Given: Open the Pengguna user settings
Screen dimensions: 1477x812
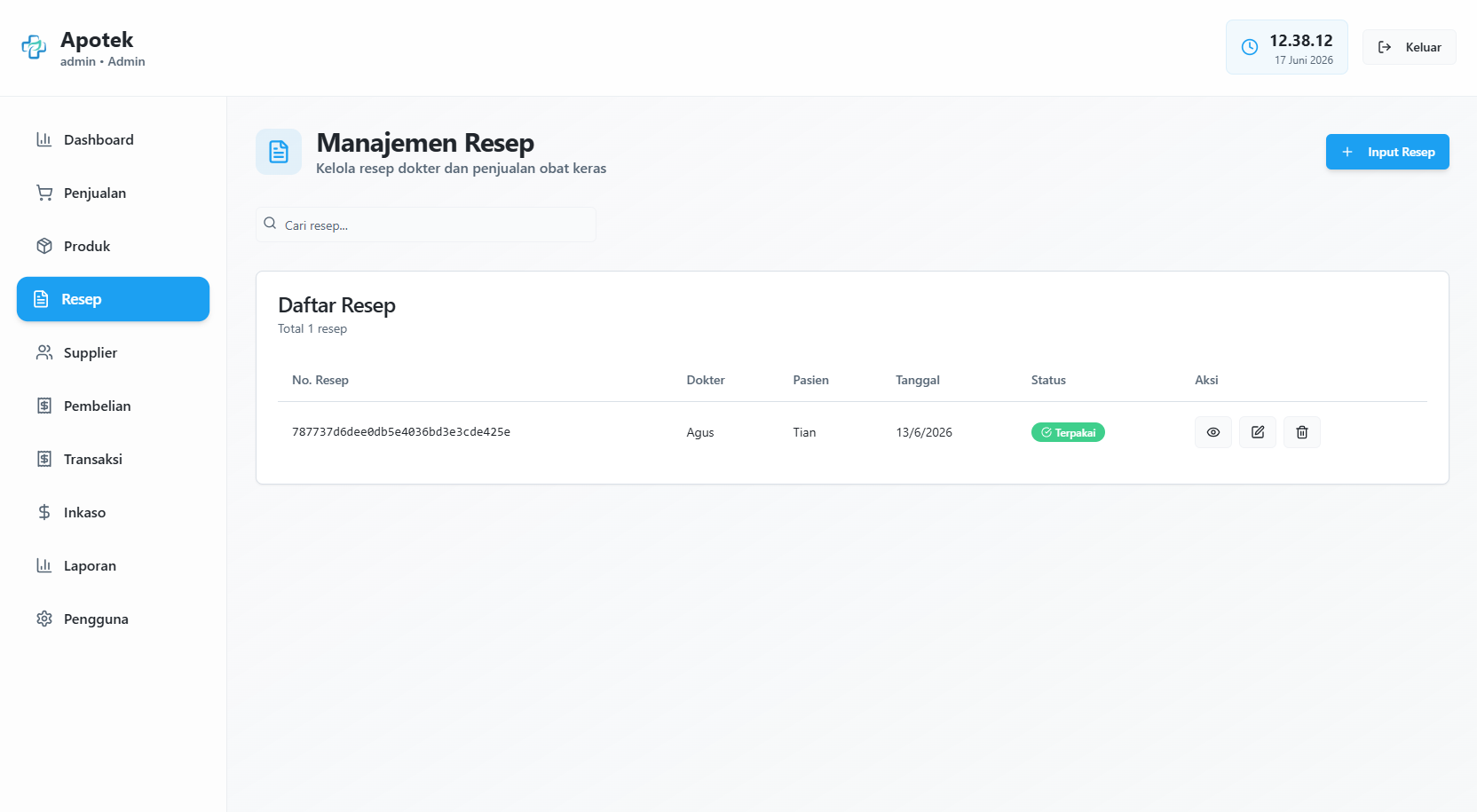Looking at the screenshot, I should (x=113, y=619).
